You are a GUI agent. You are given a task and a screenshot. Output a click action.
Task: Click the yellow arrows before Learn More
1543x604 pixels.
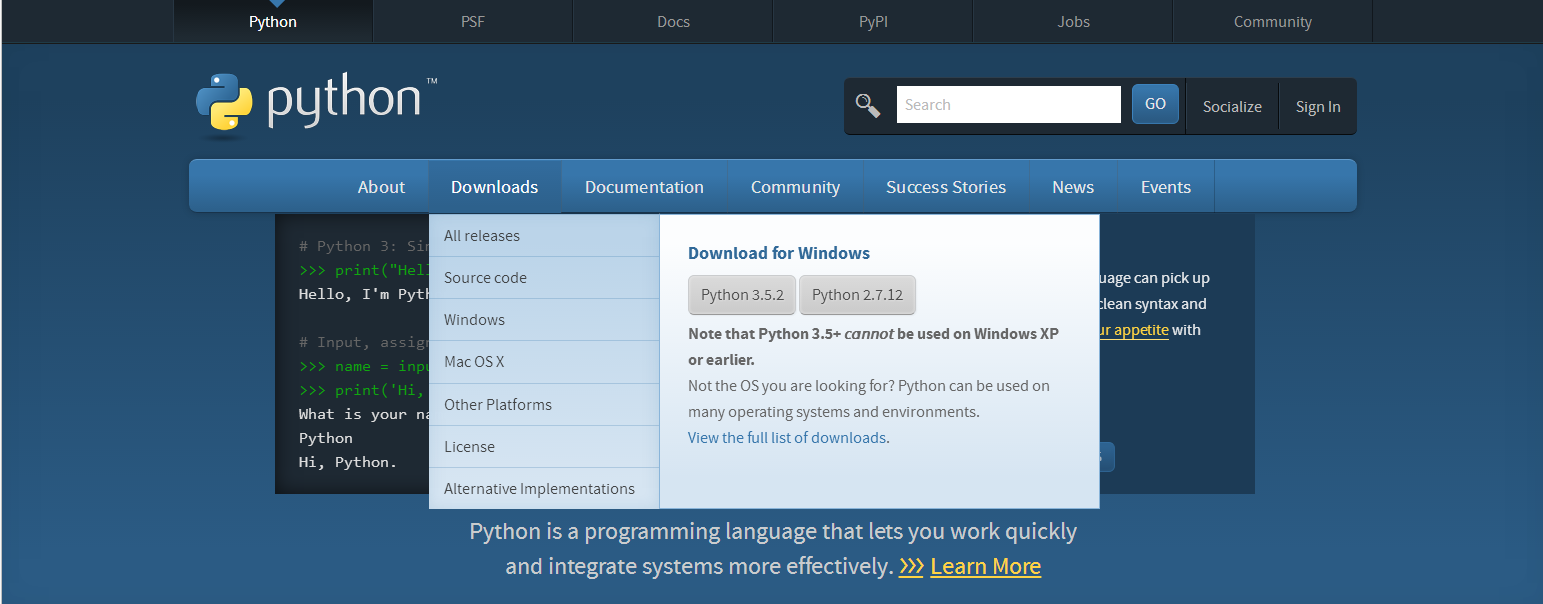pyautogui.click(x=910, y=566)
